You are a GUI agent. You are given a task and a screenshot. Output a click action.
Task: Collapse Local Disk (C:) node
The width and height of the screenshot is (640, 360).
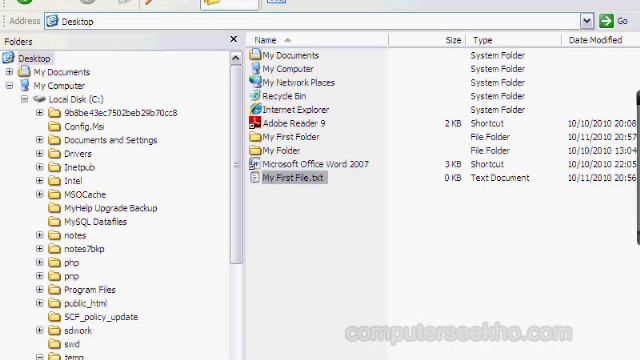point(24,99)
